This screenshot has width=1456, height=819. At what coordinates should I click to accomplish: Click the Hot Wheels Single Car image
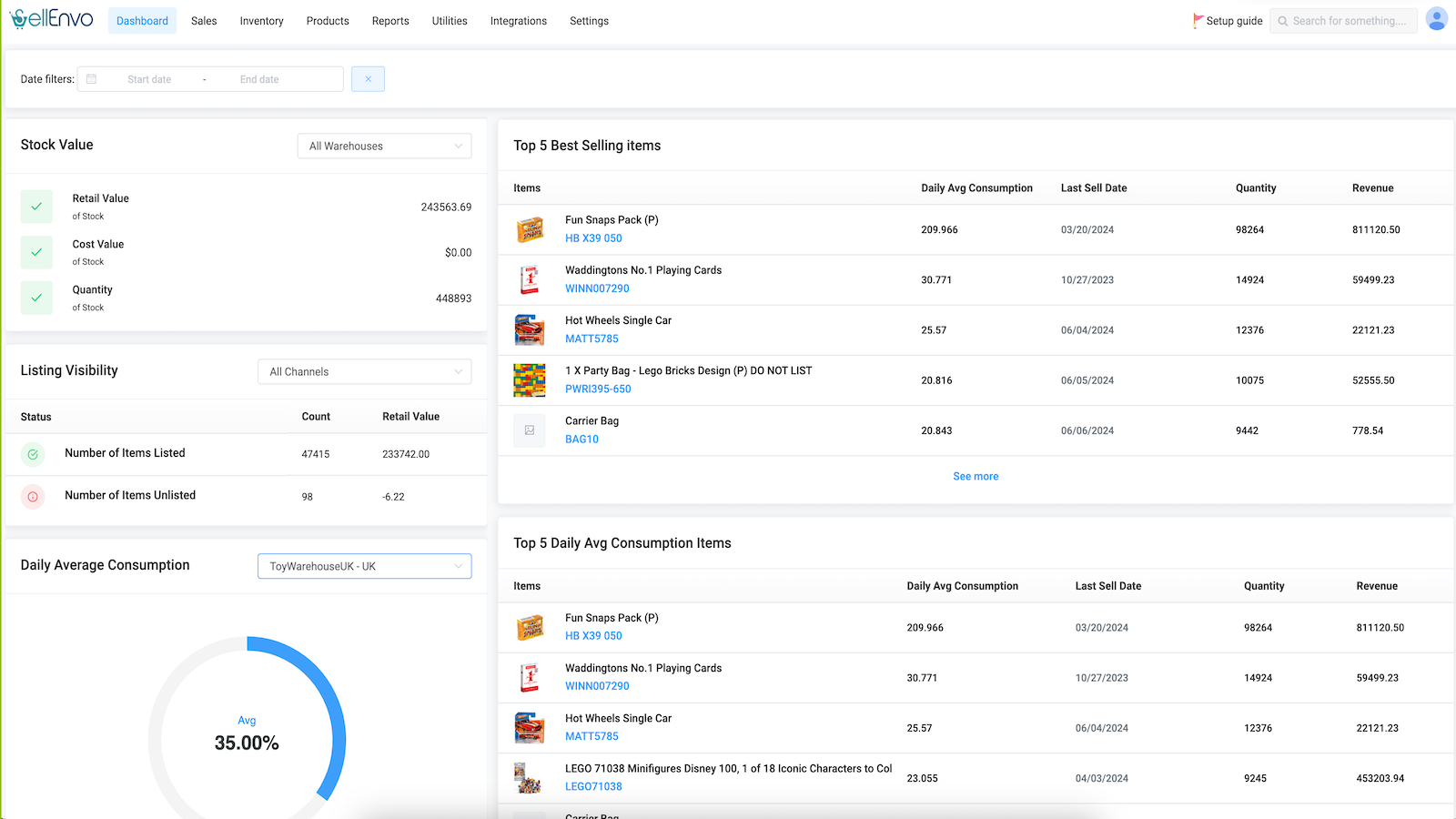[x=530, y=329]
